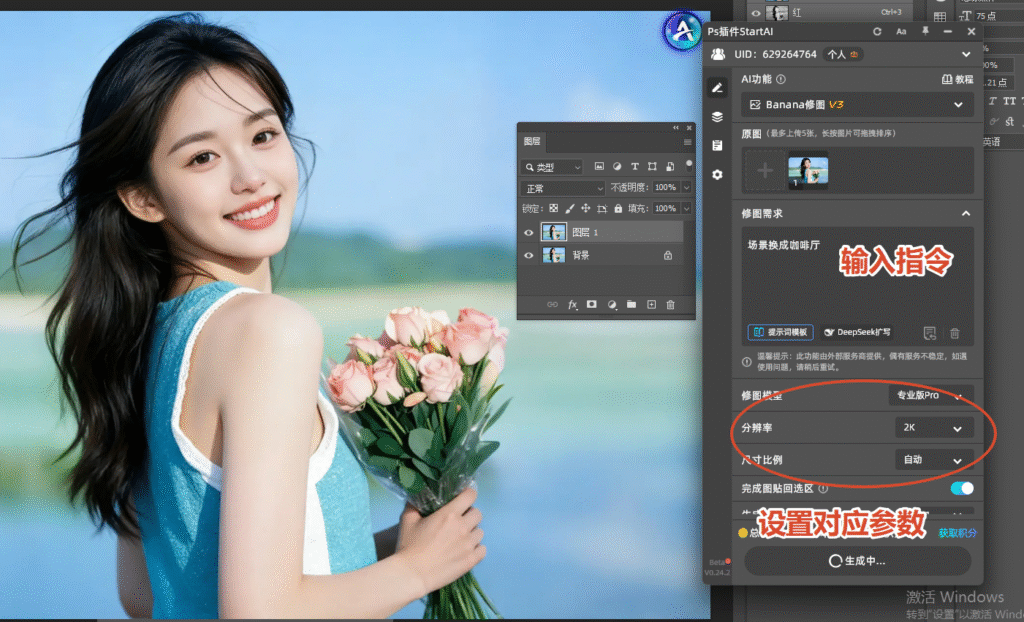Hide the 背景 layer with its eye icon

click(x=528, y=255)
